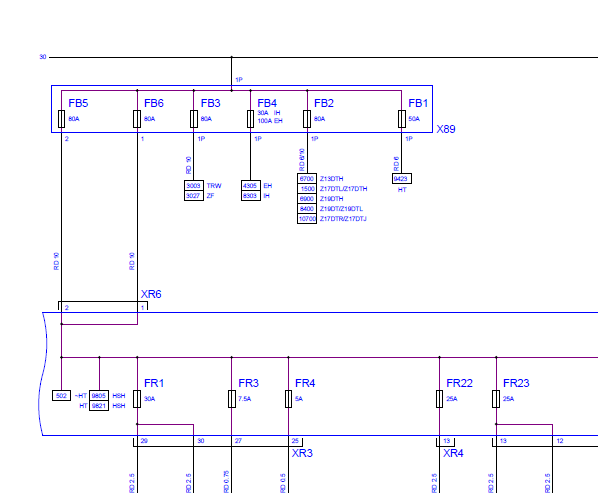598x493 pixels.
Task: Click the FB4 fuse symbol
Action: (250, 119)
